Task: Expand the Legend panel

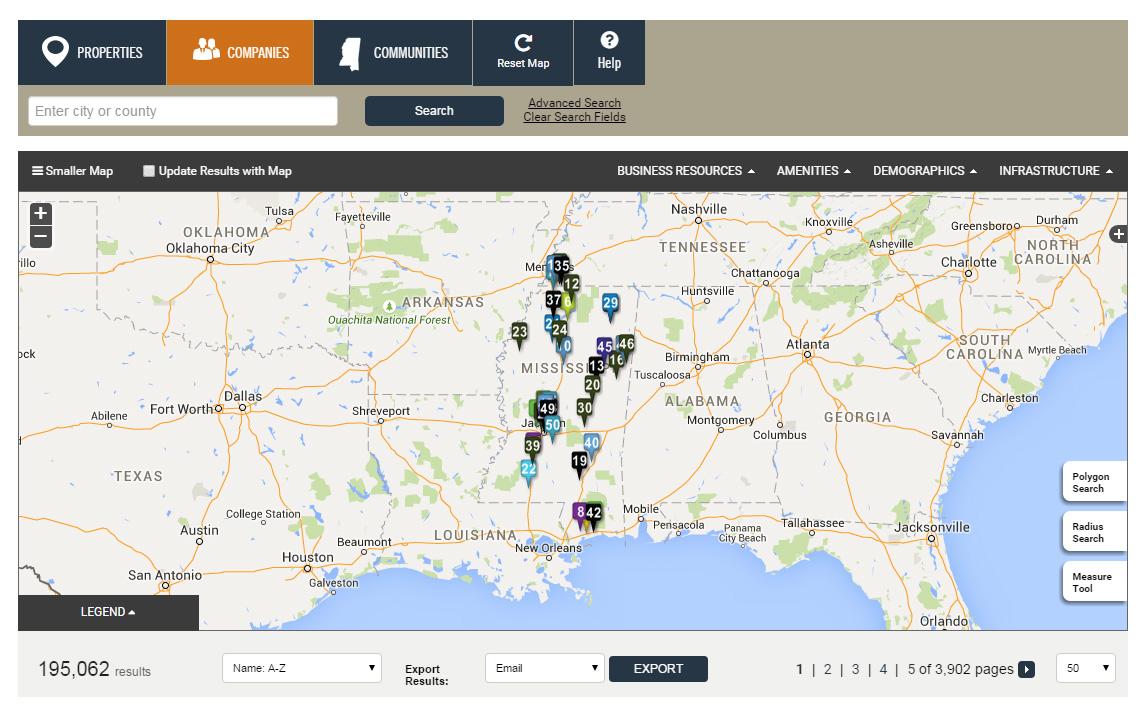Action: coord(108,612)
